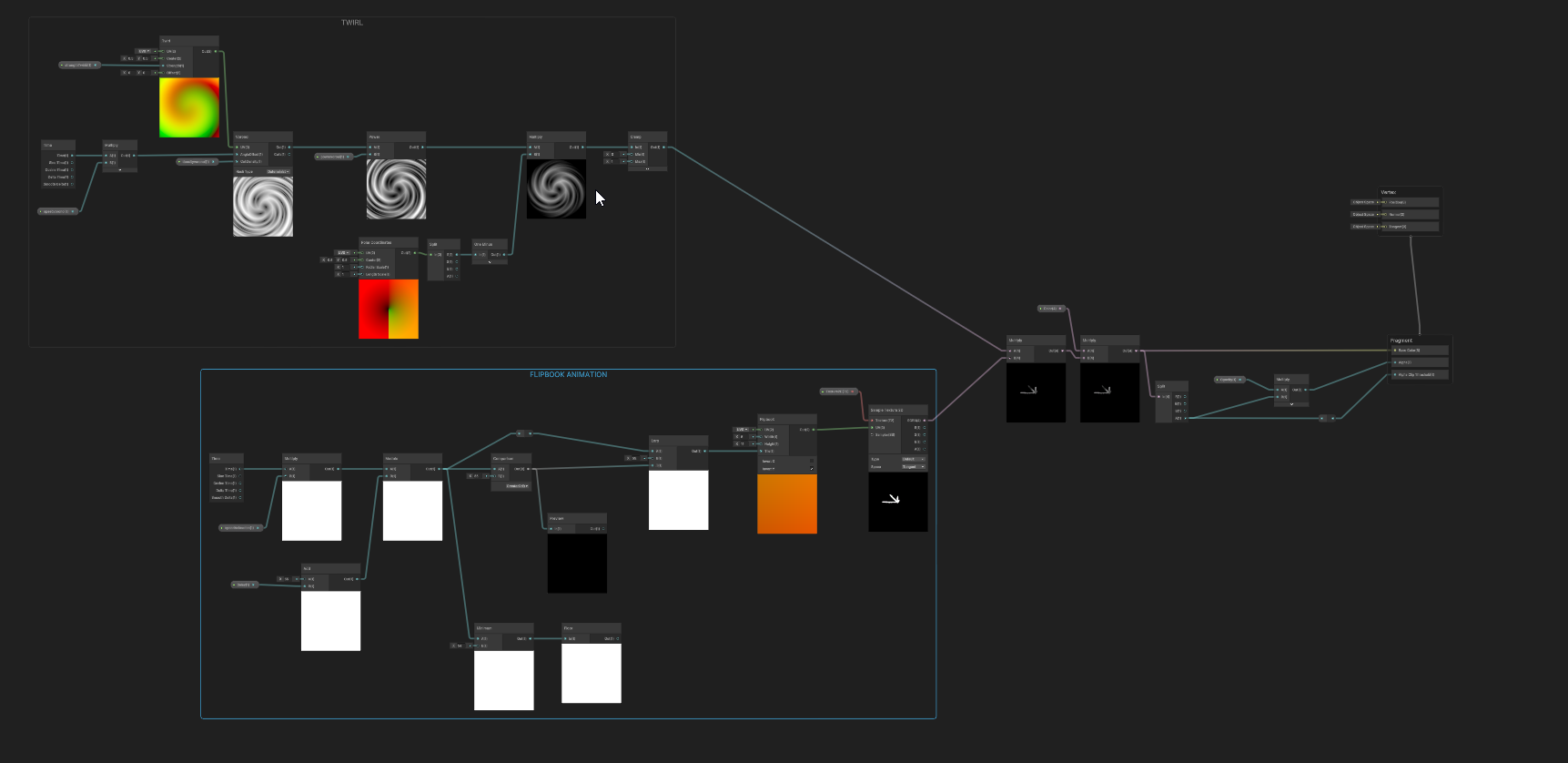The height and width of the screenshot is (763, 1568).
Task: Expand the Multiply node chevron beside Opacity
Action: [x=1291, y=403]
